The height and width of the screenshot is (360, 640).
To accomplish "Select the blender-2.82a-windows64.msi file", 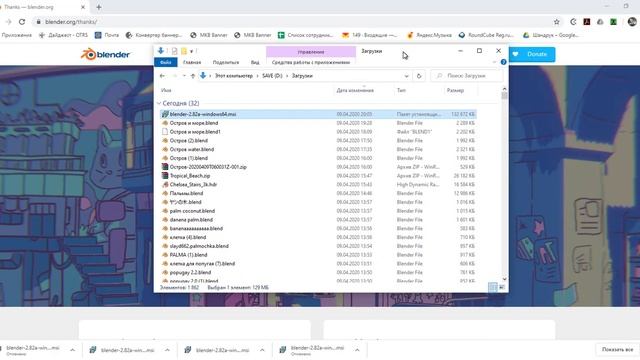I will pyautogui.click(x=318, y=114).
